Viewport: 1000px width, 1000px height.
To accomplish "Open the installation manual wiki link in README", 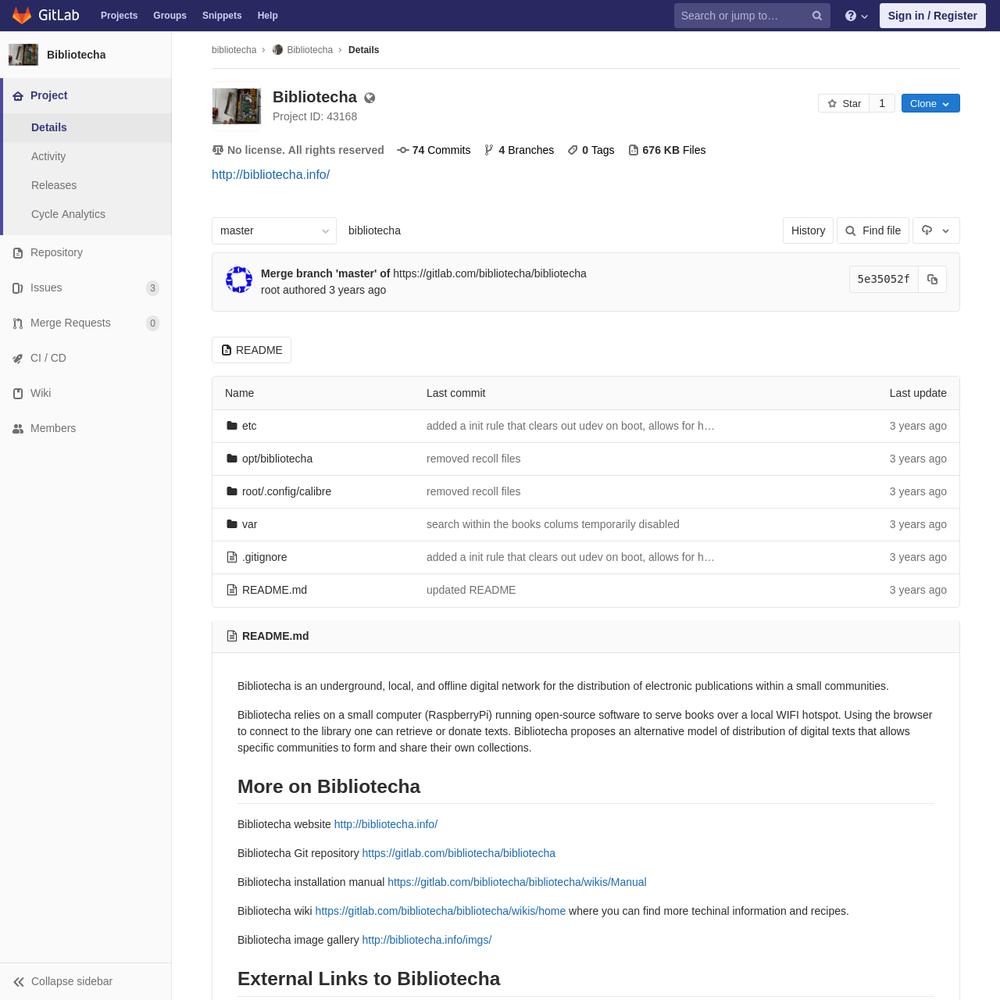I will [x=517, y=883].
